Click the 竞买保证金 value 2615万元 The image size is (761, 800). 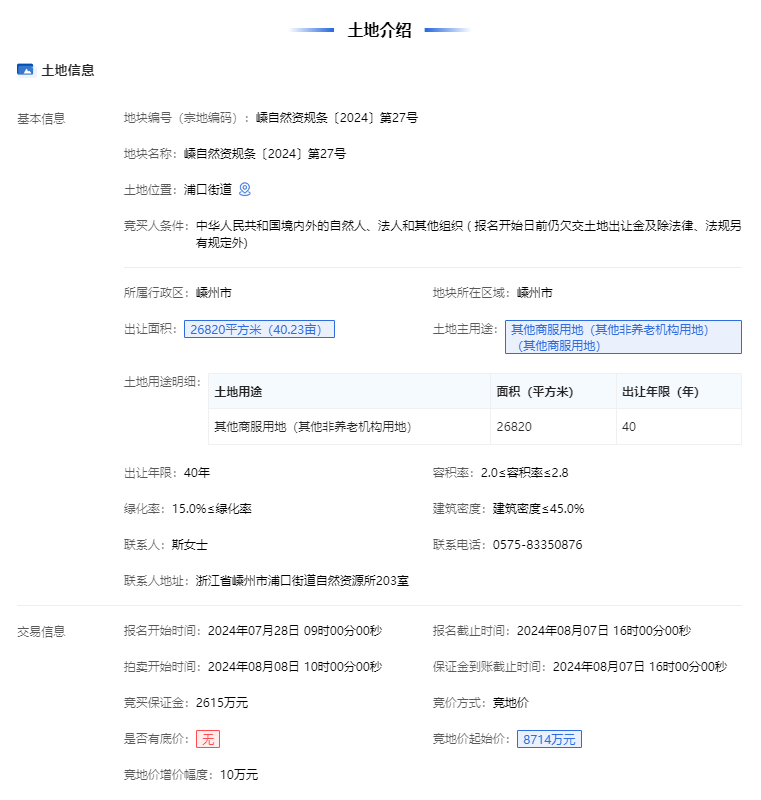(222, 703)
